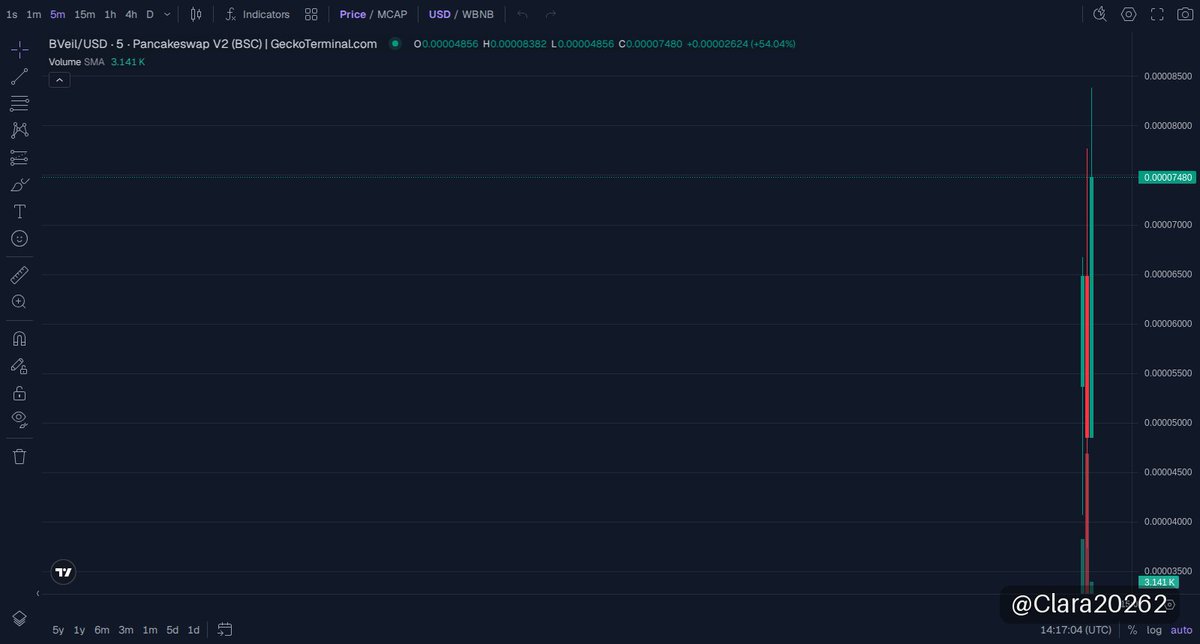This screenshot has width=1200, height=644.
Task: Select the D daily timeframe
Action: 150,14
